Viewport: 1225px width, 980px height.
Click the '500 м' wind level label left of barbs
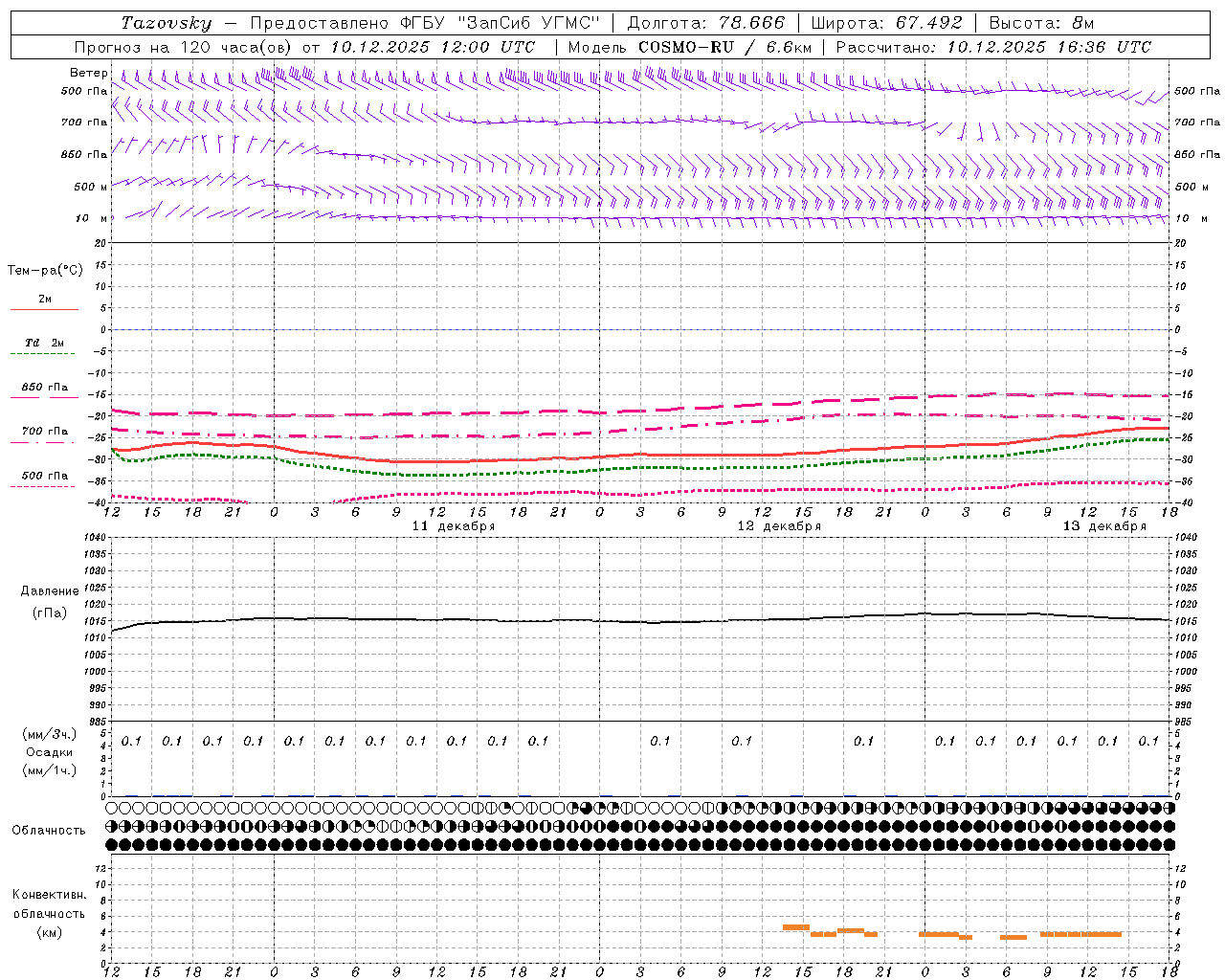pos(91,187)
